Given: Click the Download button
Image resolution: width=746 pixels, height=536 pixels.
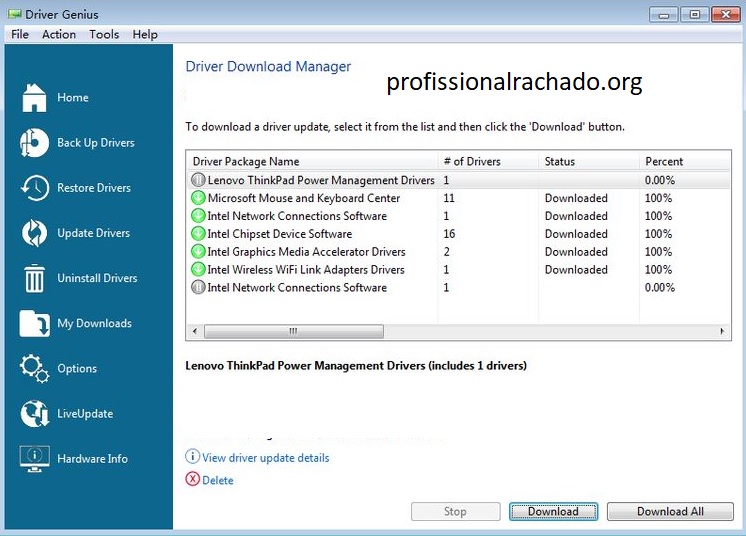Looking at the screenshot, I should [553, 511].
